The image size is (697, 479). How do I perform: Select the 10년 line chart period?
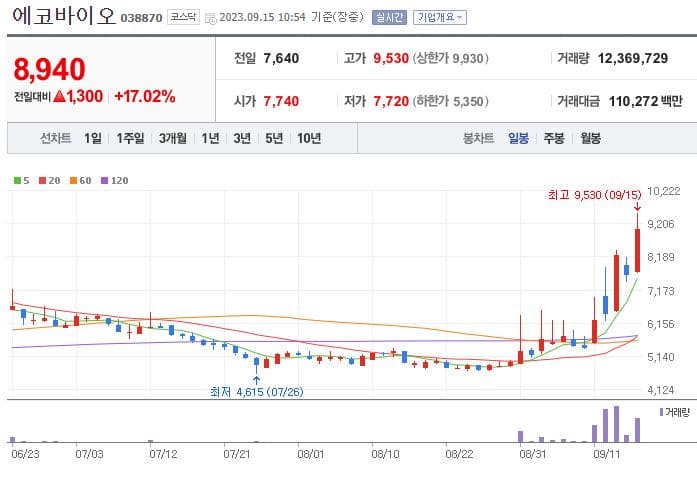pyautogui.click(x=309, y=138)
